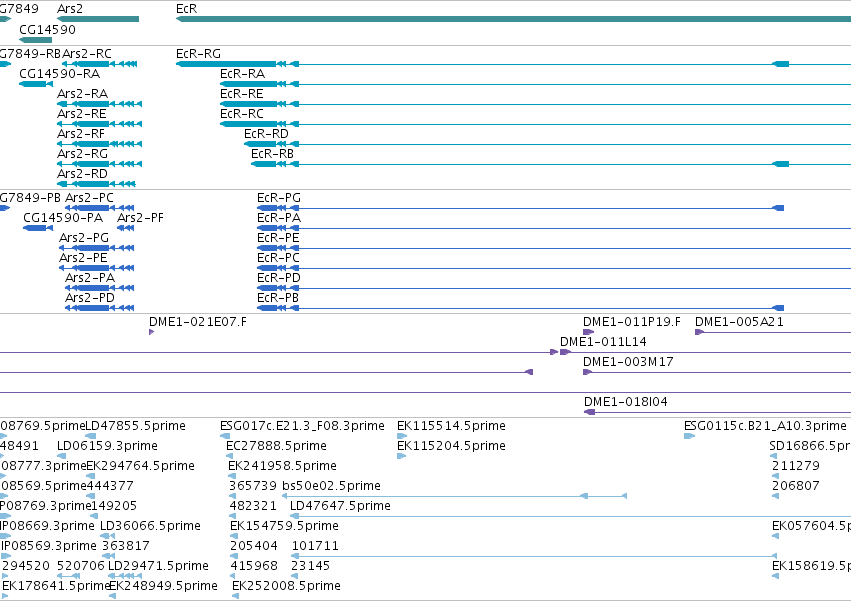This screenshot has width=851, height=601.
Task: Select EST EK241958.5prime label
Action: [x=282, y=466]
